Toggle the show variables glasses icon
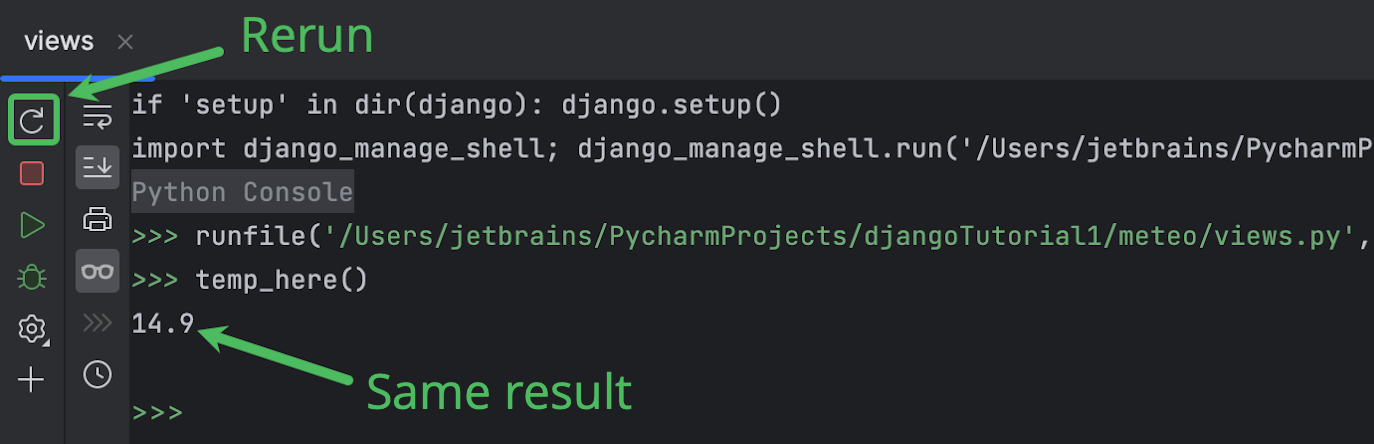1374x444 pixels. click(97, 271)
